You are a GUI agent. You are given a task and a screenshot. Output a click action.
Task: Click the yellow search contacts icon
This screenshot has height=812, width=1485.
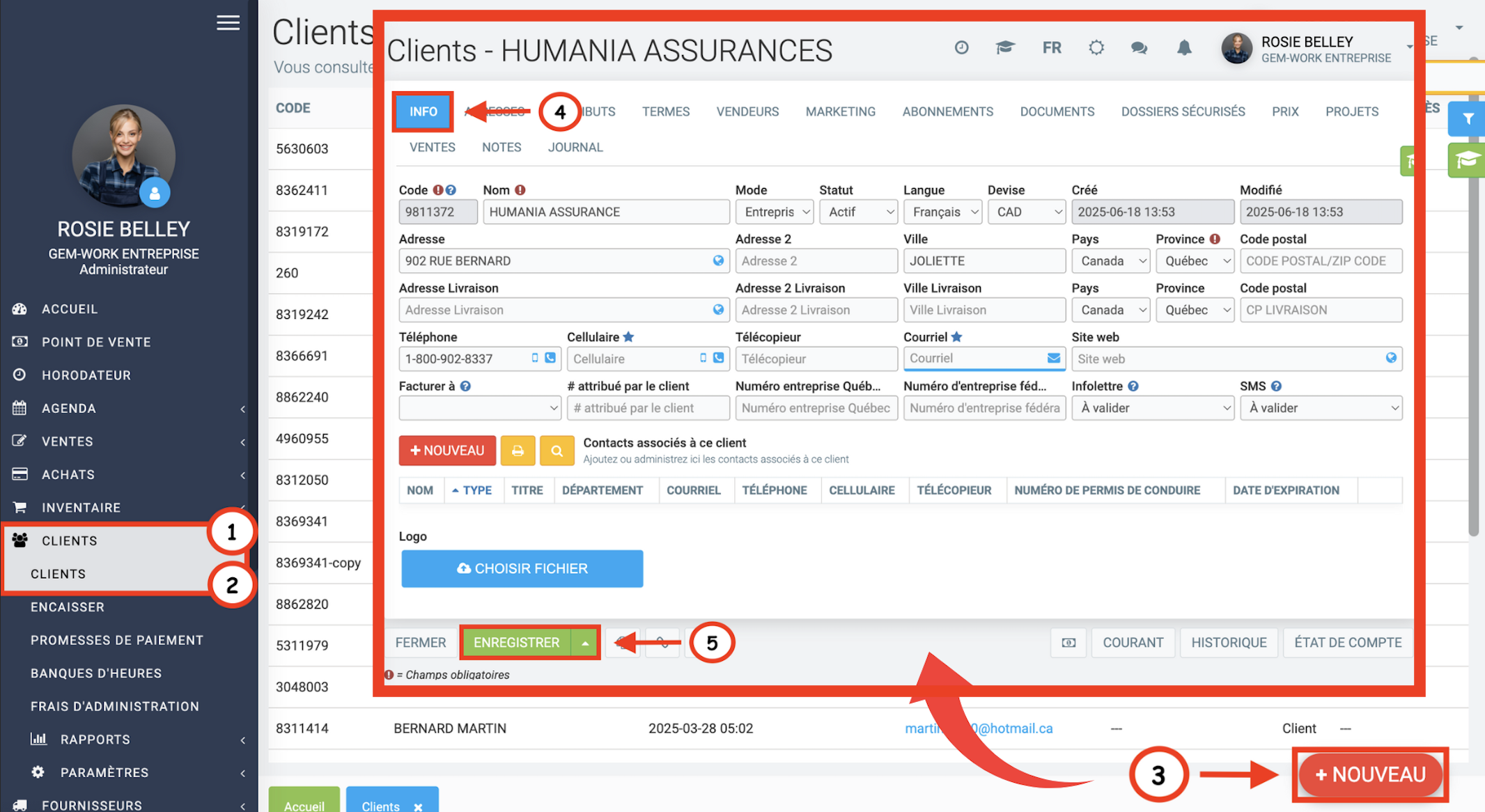557,451
